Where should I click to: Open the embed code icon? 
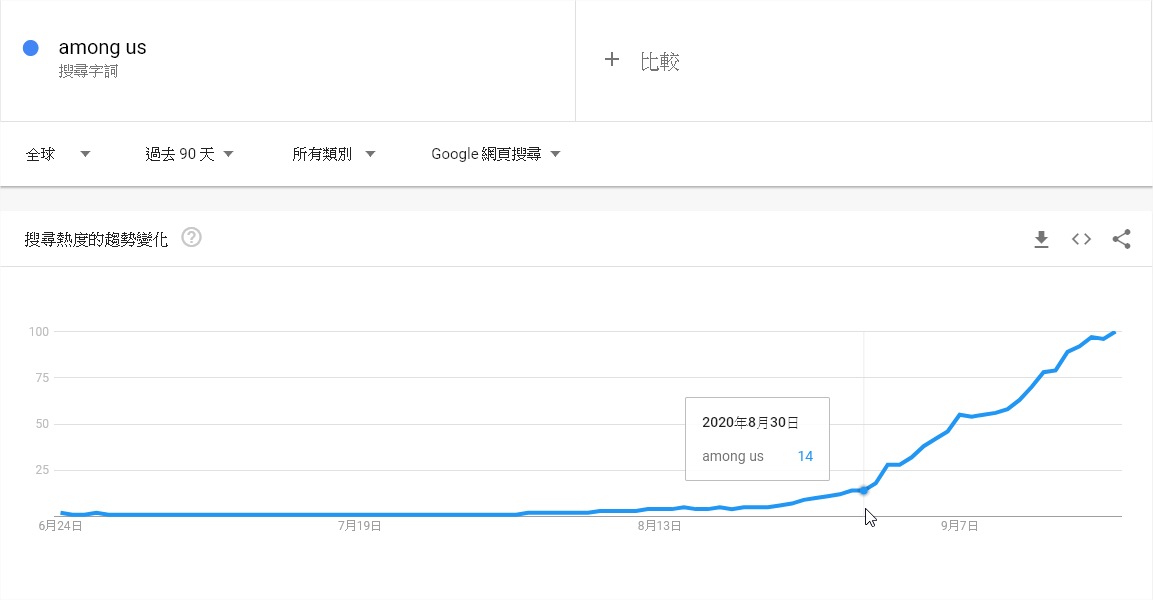pyautogui.click(x=1081, y=239)
